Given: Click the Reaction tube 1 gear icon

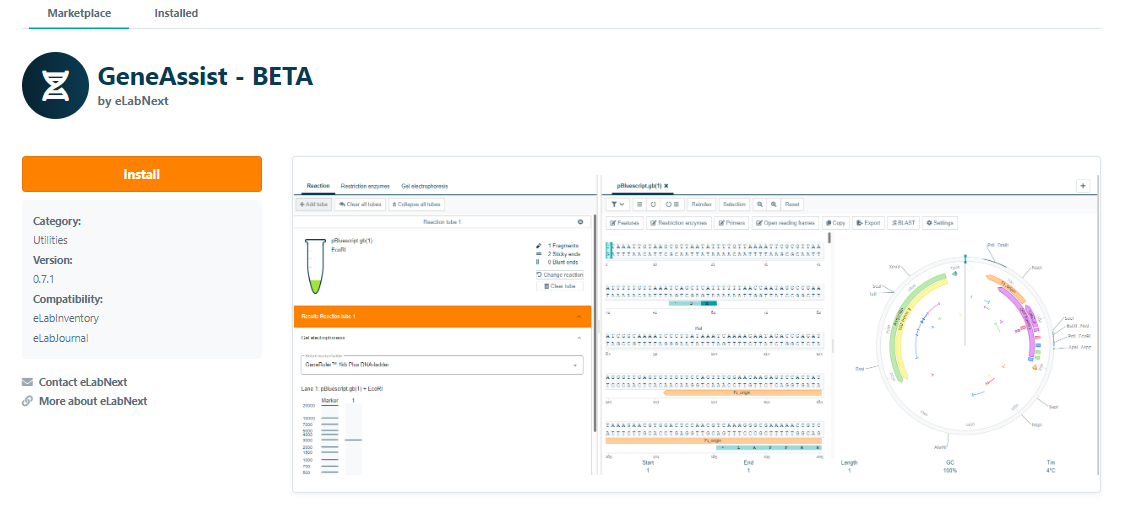Looking at the screenshot, I should [x=580, y=222].
